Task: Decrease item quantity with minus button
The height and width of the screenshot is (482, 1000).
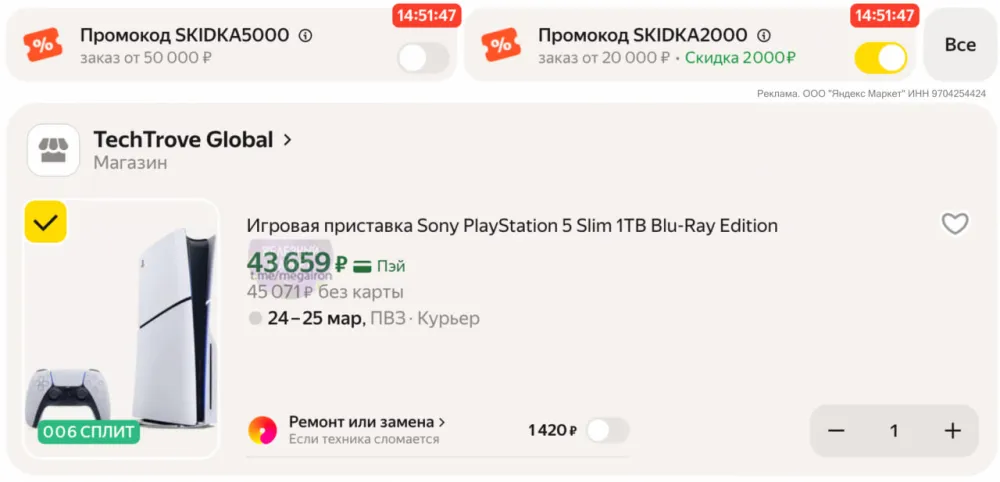Action: pos(837,431)
